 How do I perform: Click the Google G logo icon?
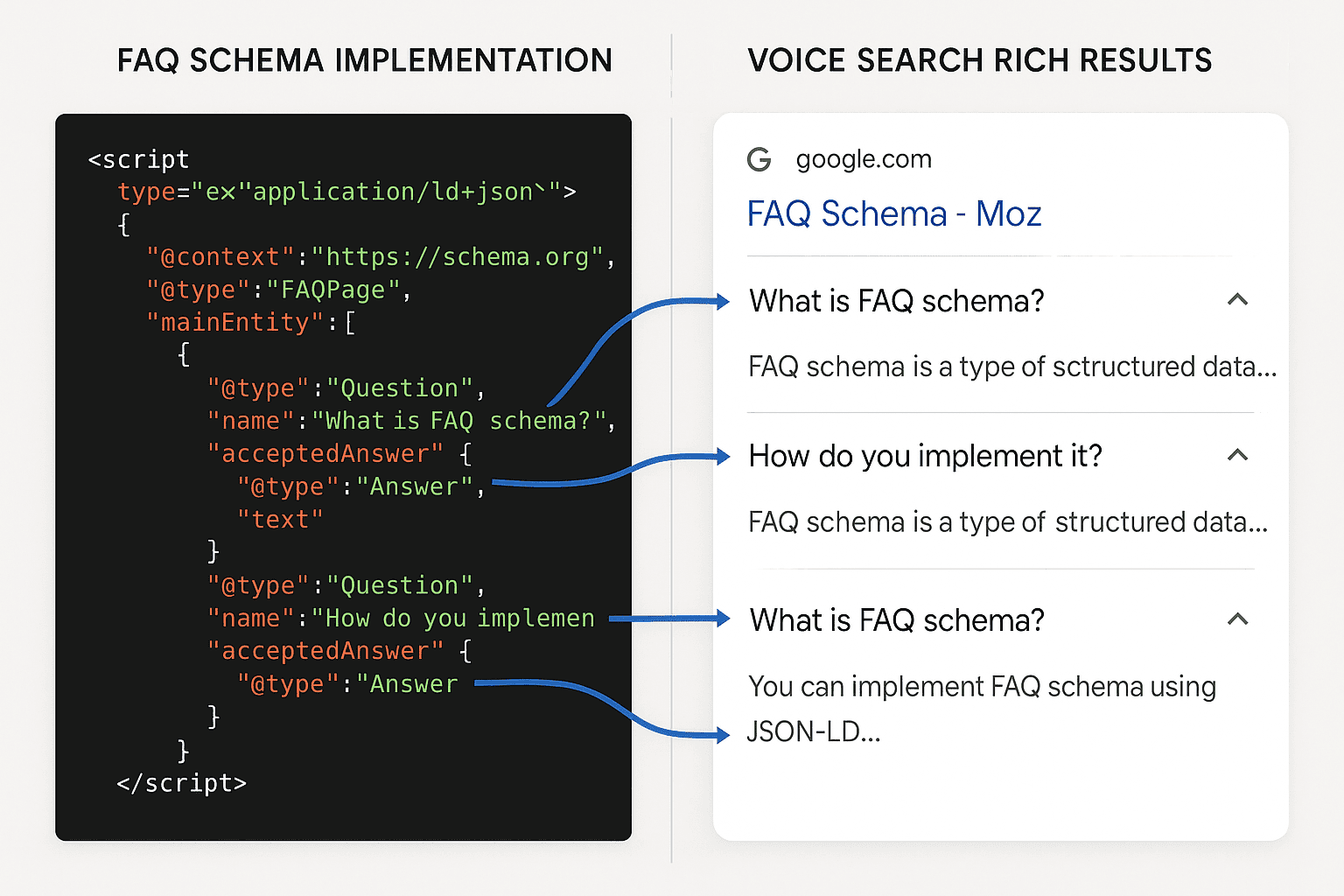click(x=759, y=159)
